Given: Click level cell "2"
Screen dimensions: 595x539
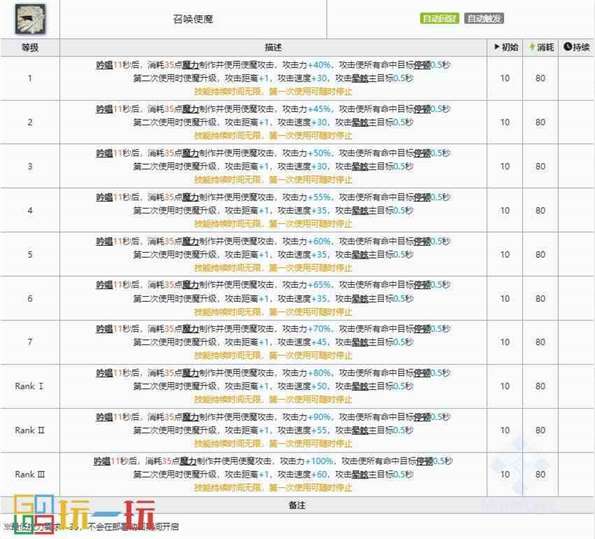Looking at the screenshot, I should [30, 122].
